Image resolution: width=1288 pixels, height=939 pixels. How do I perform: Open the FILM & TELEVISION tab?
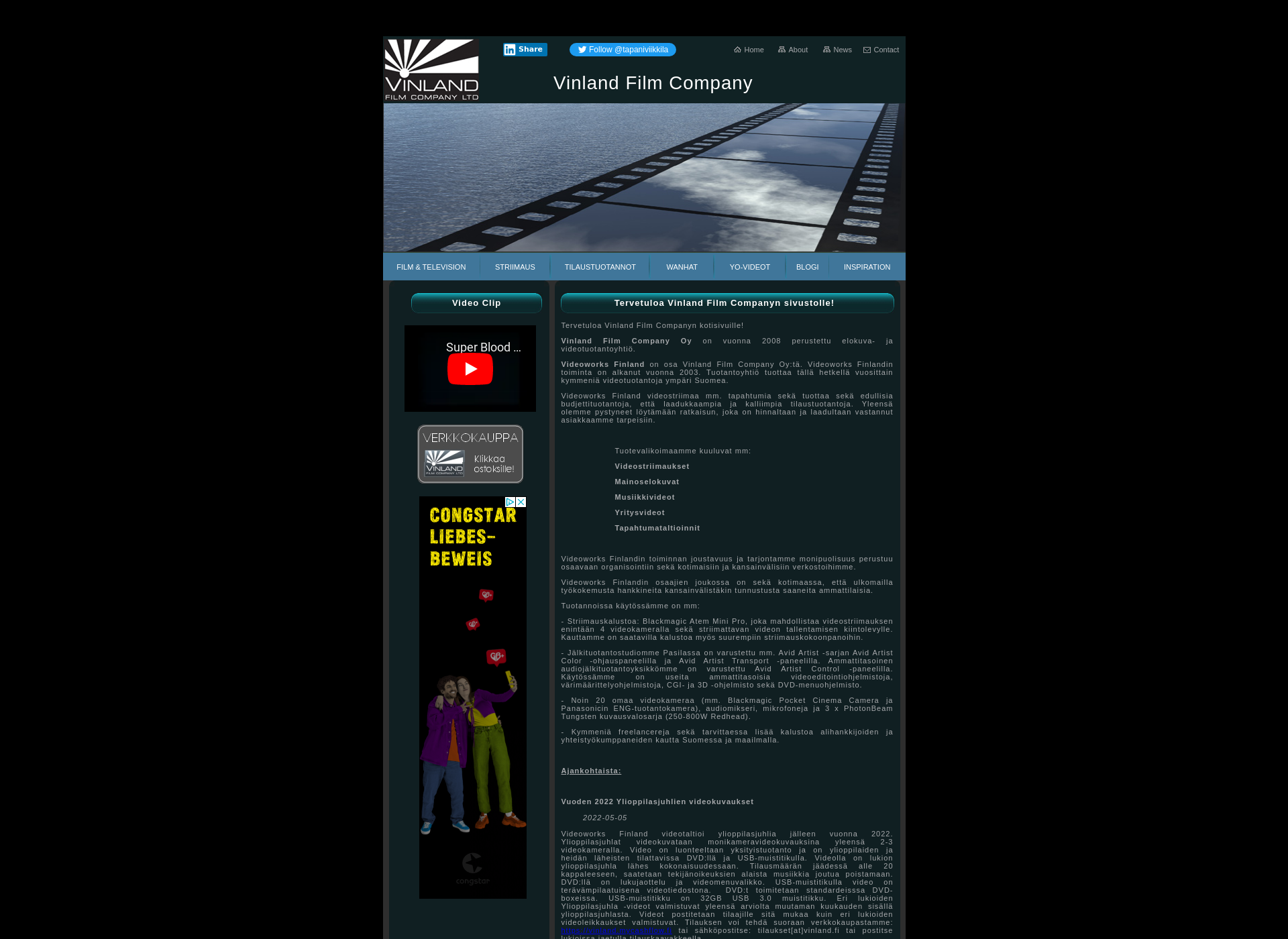click(430, 267)
